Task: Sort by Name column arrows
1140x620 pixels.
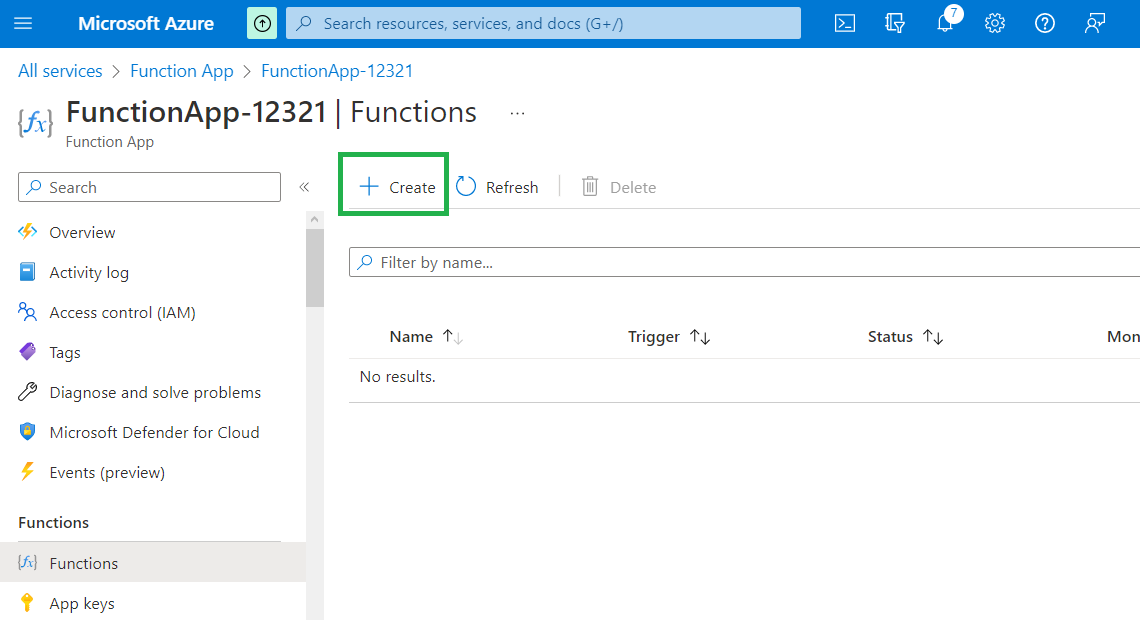Action: pos(453,337)
